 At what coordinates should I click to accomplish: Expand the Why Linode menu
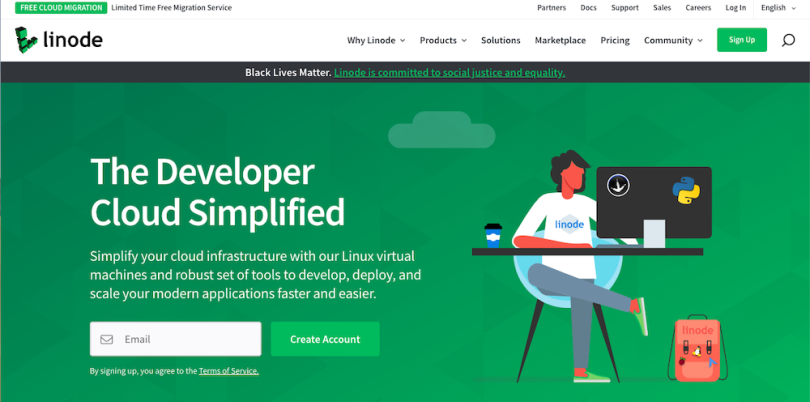[376, 40]
